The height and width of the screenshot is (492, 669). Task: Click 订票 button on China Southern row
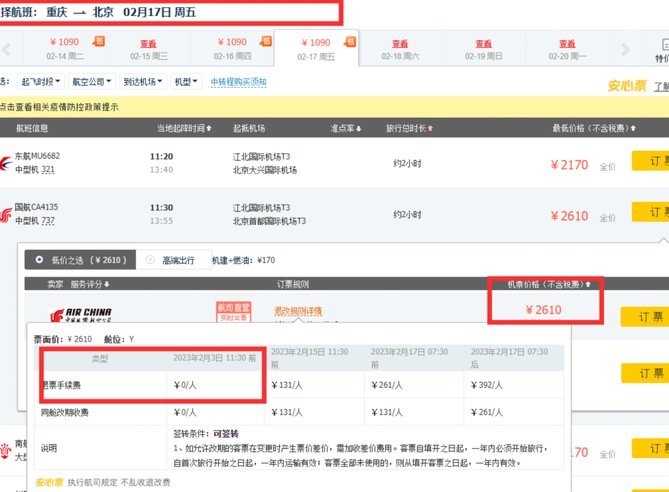[651, 448]
